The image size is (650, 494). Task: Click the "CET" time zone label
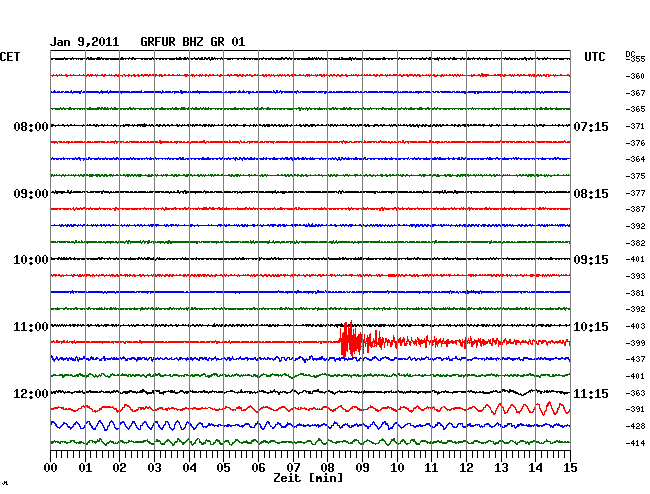(10, 57)
